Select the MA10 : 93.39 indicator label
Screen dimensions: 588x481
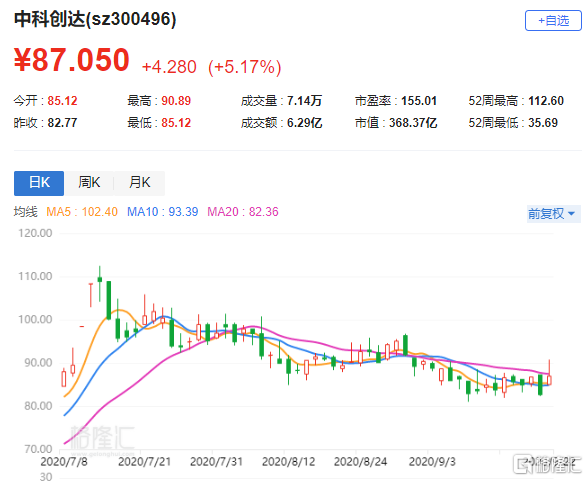click(162, 212)
